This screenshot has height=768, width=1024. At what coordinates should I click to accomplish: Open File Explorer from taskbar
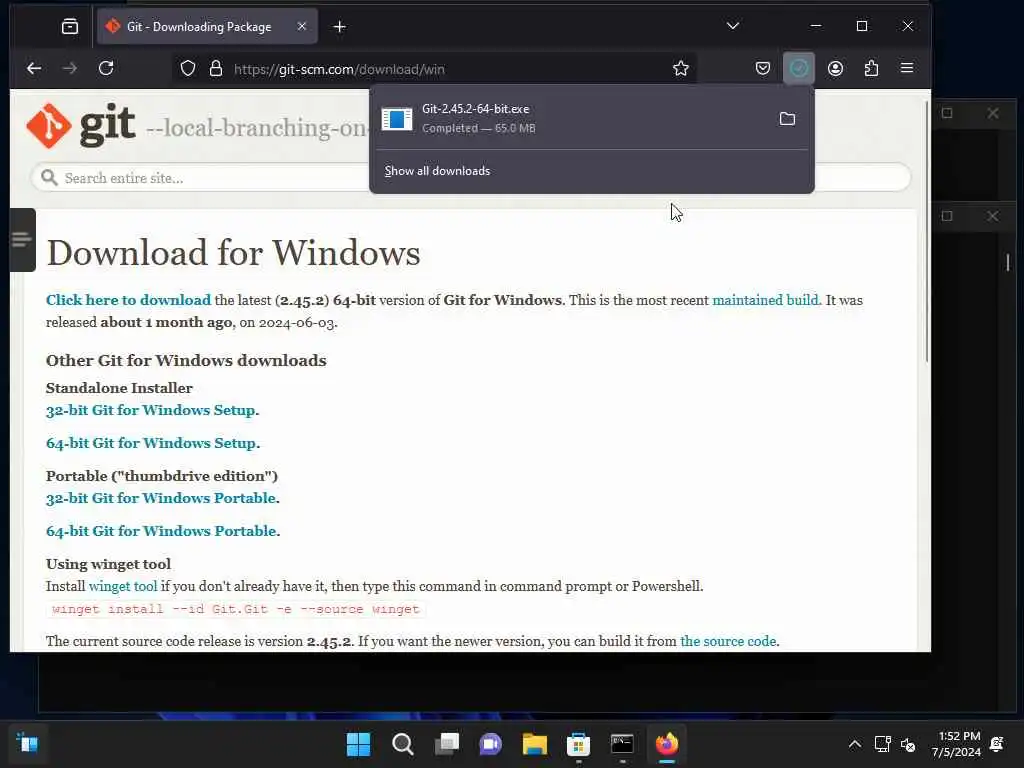pyautogui.click(x=534, y=744)
